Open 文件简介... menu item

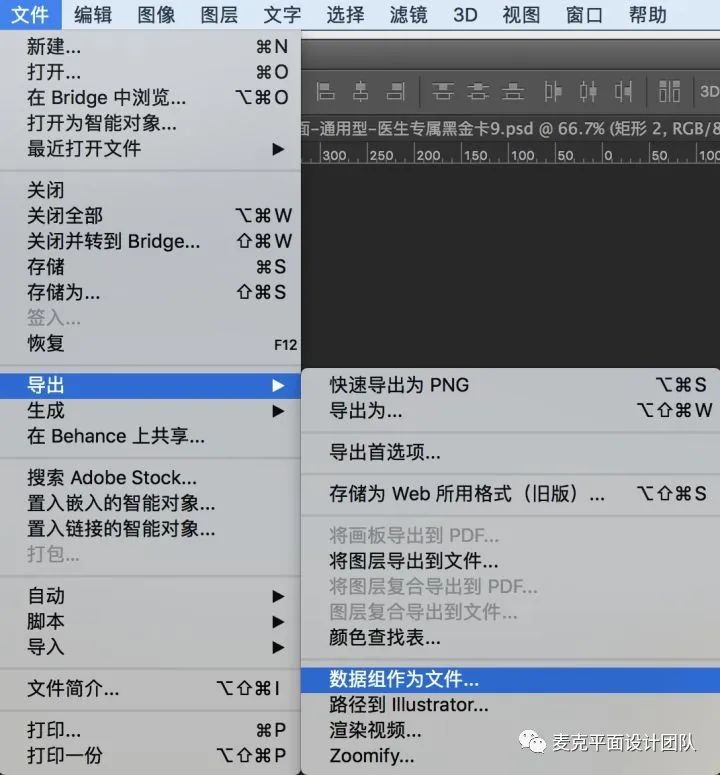(150, 689)
